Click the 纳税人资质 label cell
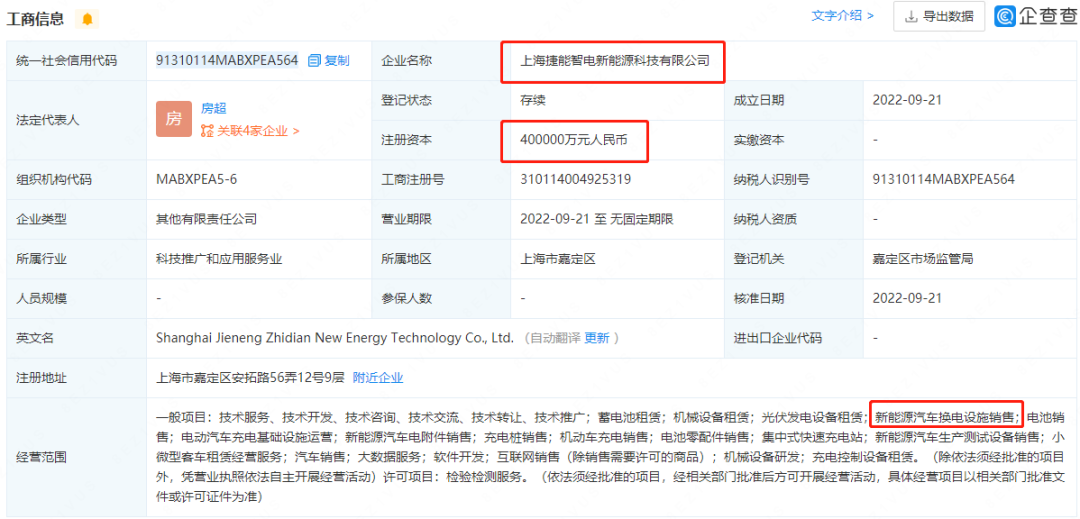 pyautogui.click(x=793, y=220)
